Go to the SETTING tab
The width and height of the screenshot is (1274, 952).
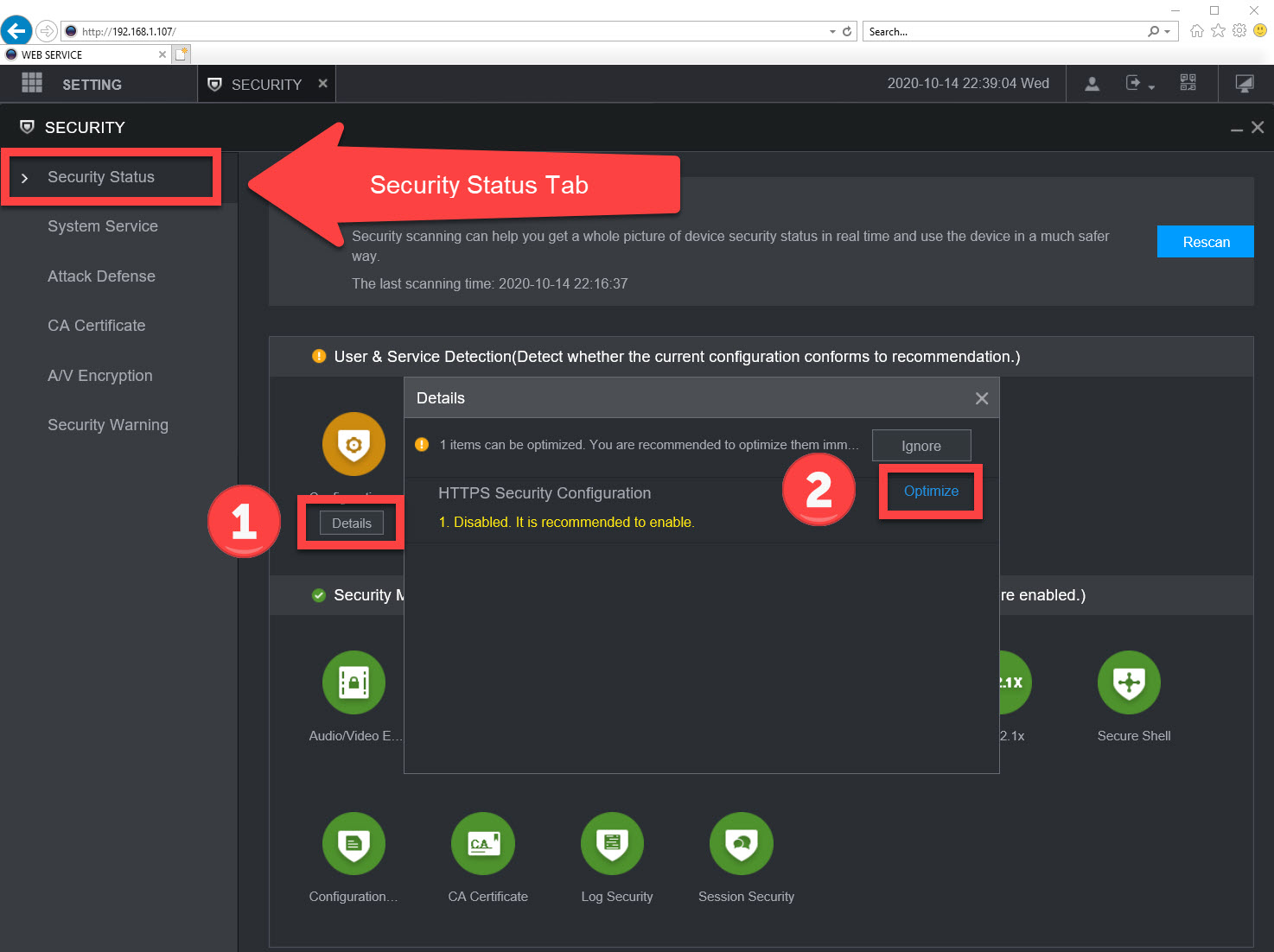pos(92,85)
